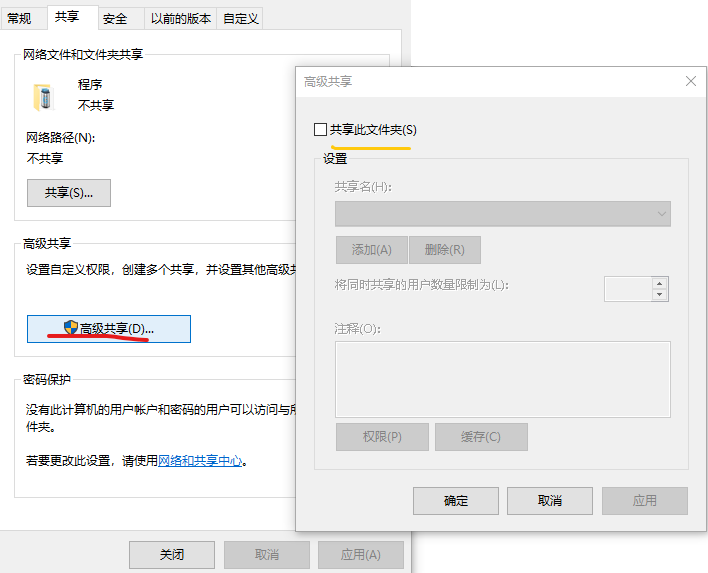Open the 缓存(C) button
Viewport: 708px width, 573px height.
[x=481, y=437]
